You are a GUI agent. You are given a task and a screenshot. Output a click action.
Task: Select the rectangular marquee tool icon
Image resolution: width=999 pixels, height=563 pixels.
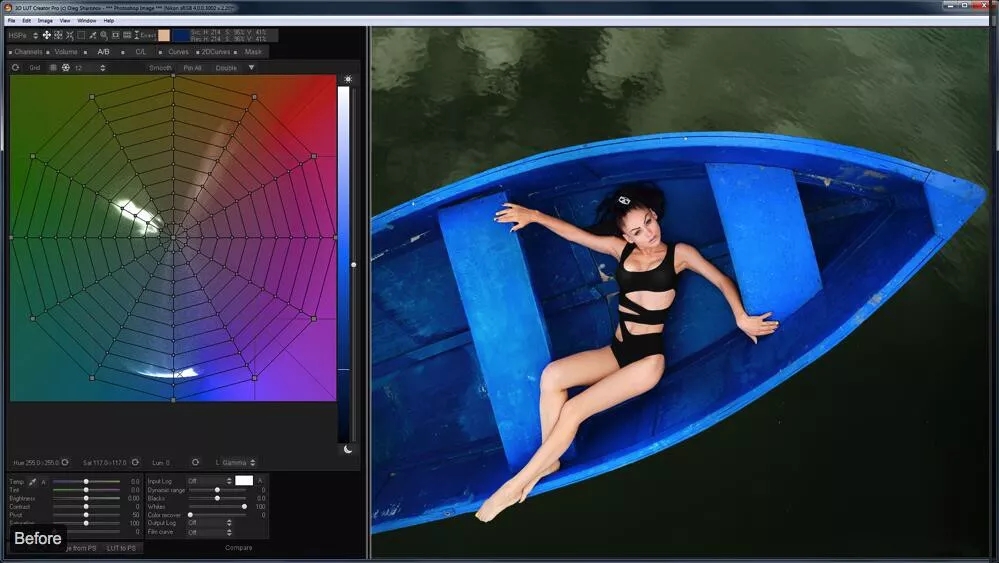[x=81, y=35]
